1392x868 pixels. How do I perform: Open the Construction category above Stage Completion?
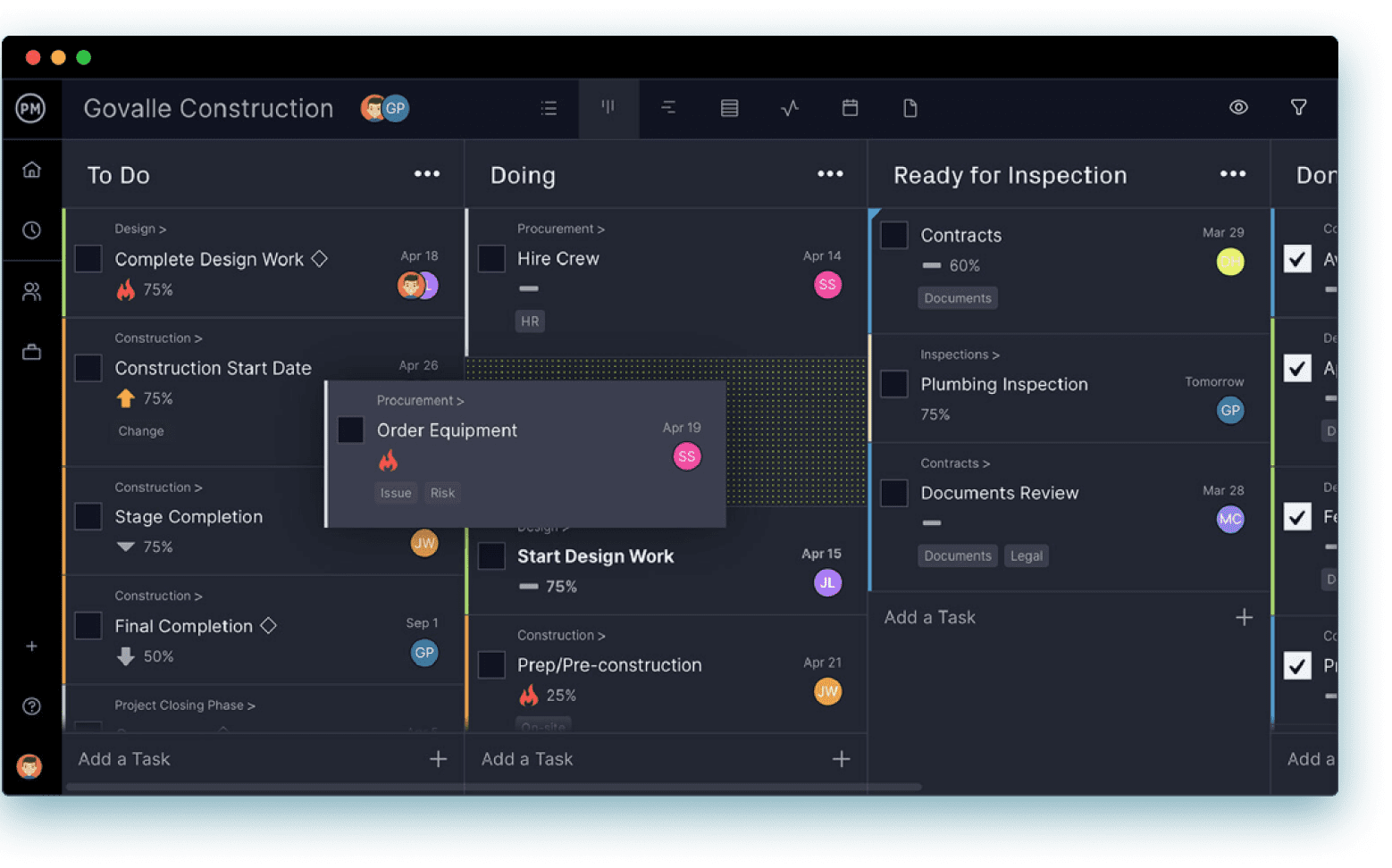pos(158,487)
